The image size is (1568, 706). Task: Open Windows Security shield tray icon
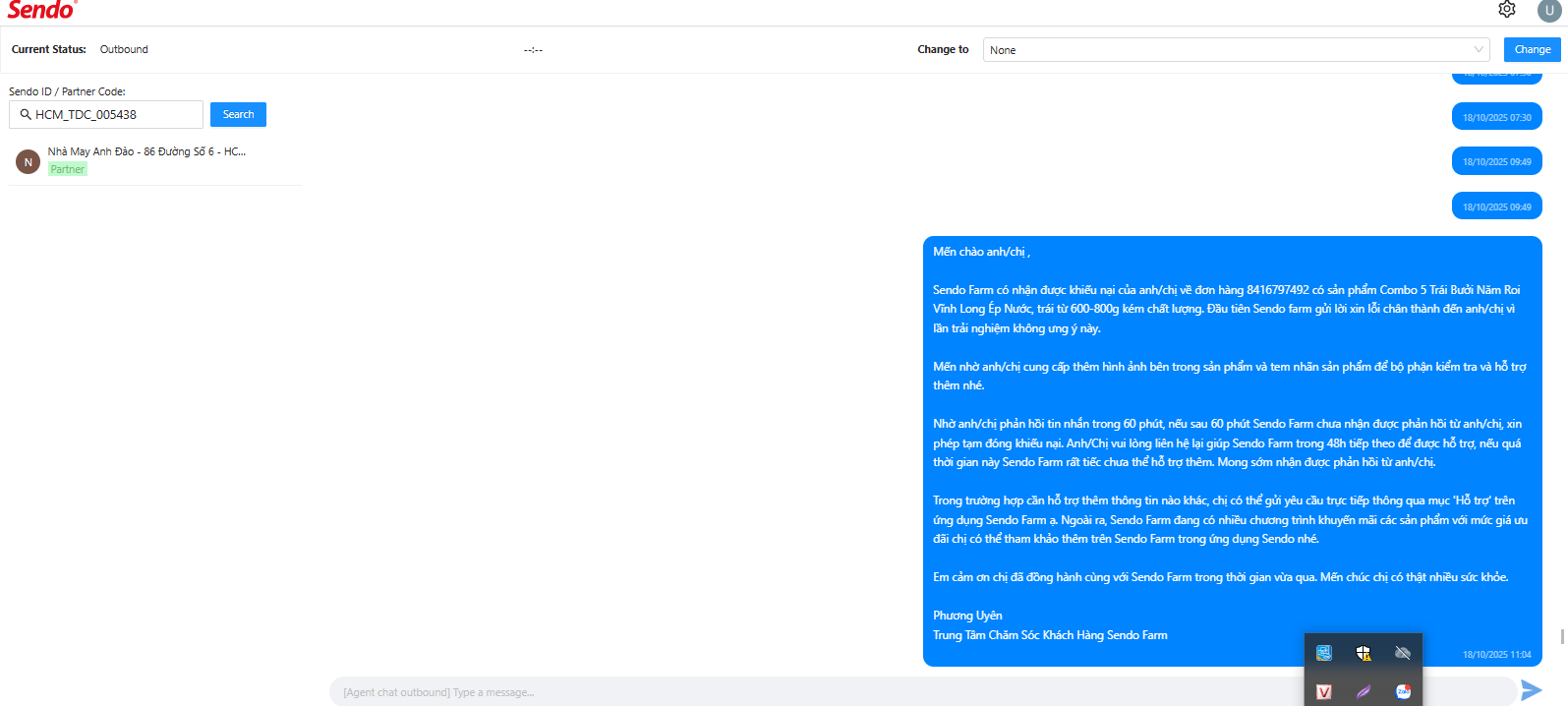click(1364, 653)
